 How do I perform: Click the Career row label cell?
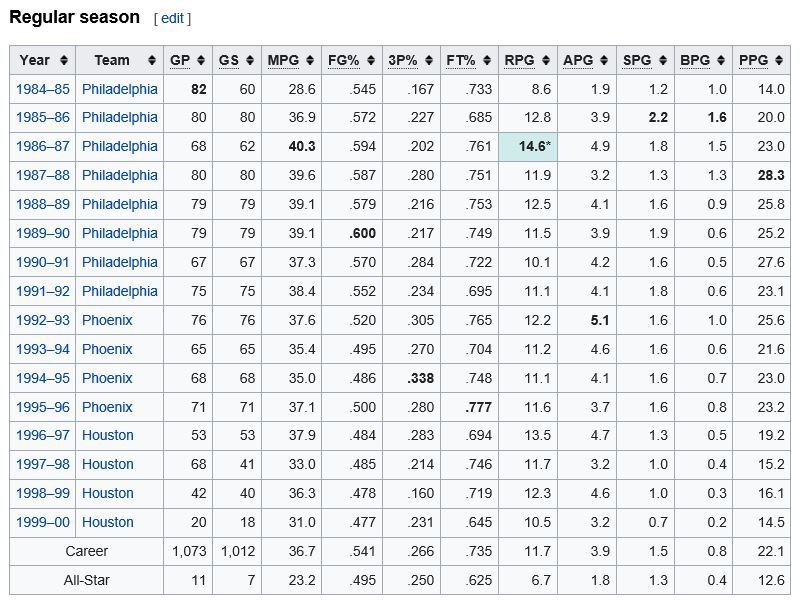pos(87,552)
